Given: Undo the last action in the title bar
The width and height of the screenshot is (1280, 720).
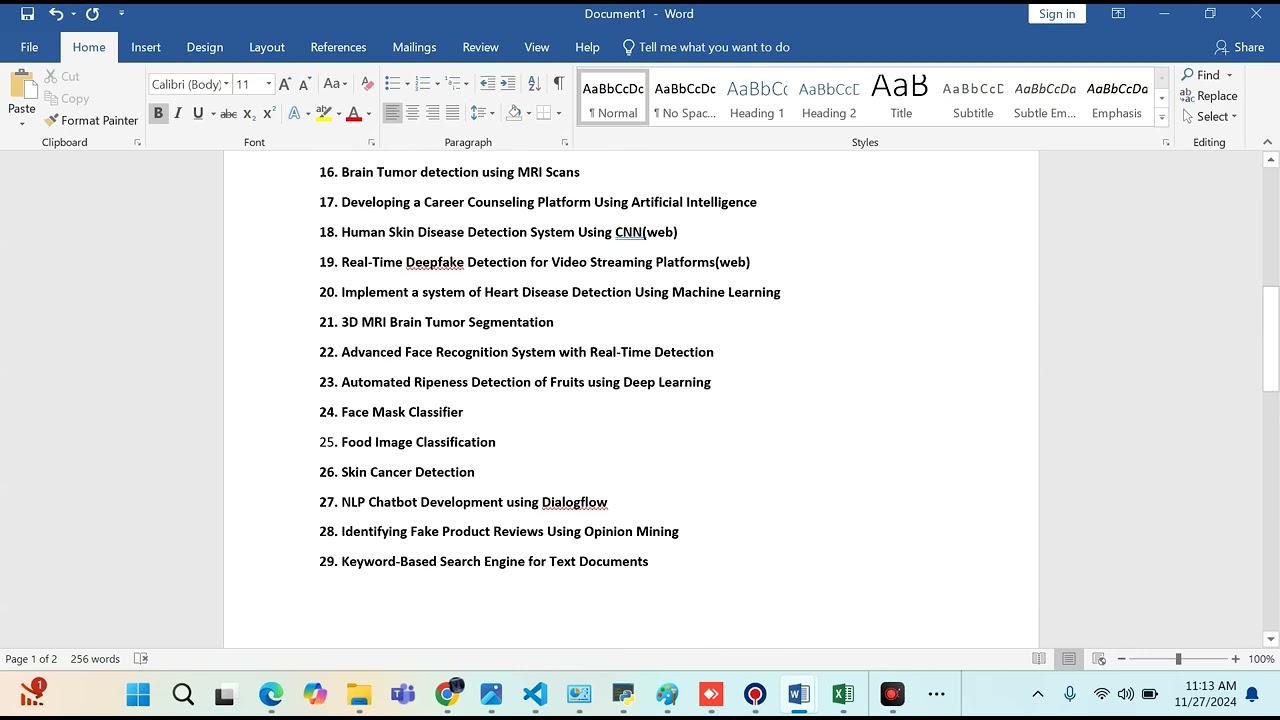Looking at the screenshot, I should point(56,14).
